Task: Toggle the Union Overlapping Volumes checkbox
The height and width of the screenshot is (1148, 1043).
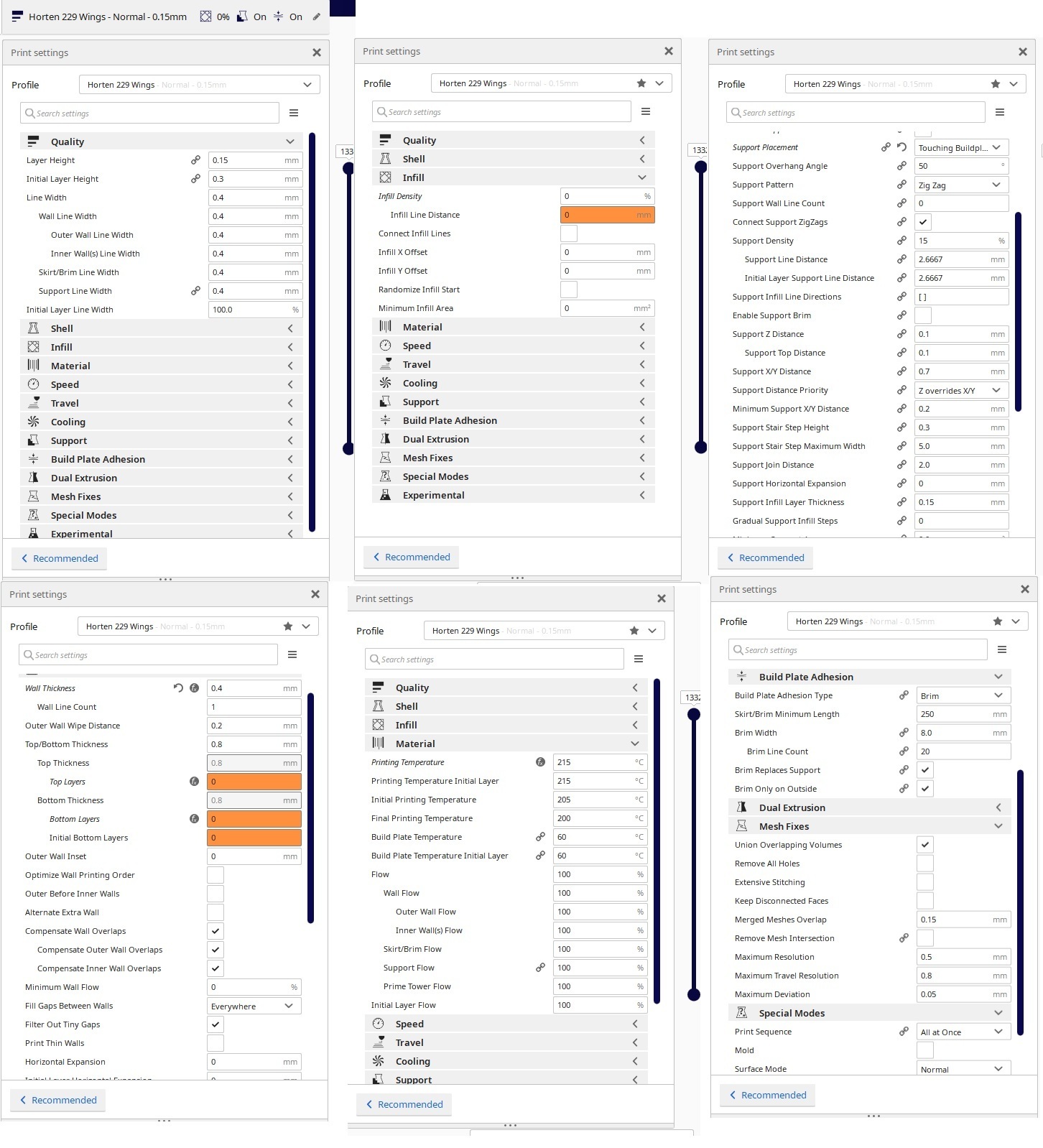Action: tap(925, 845)
